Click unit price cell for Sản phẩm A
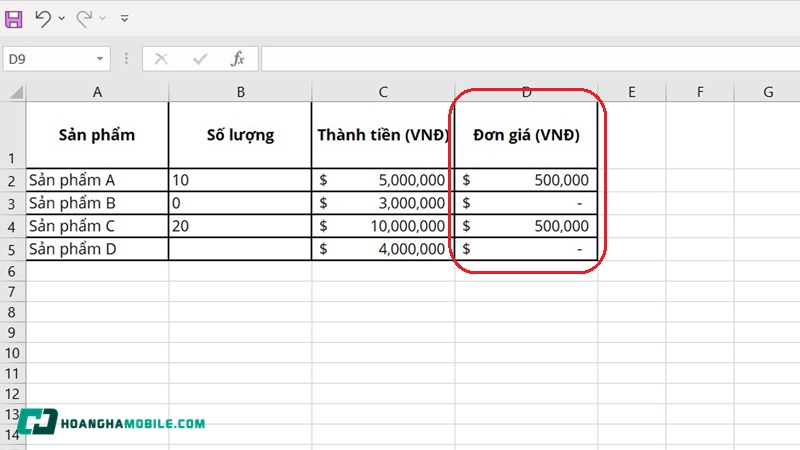The width and height of the screenshot is (800, 450). pos(526,180)
